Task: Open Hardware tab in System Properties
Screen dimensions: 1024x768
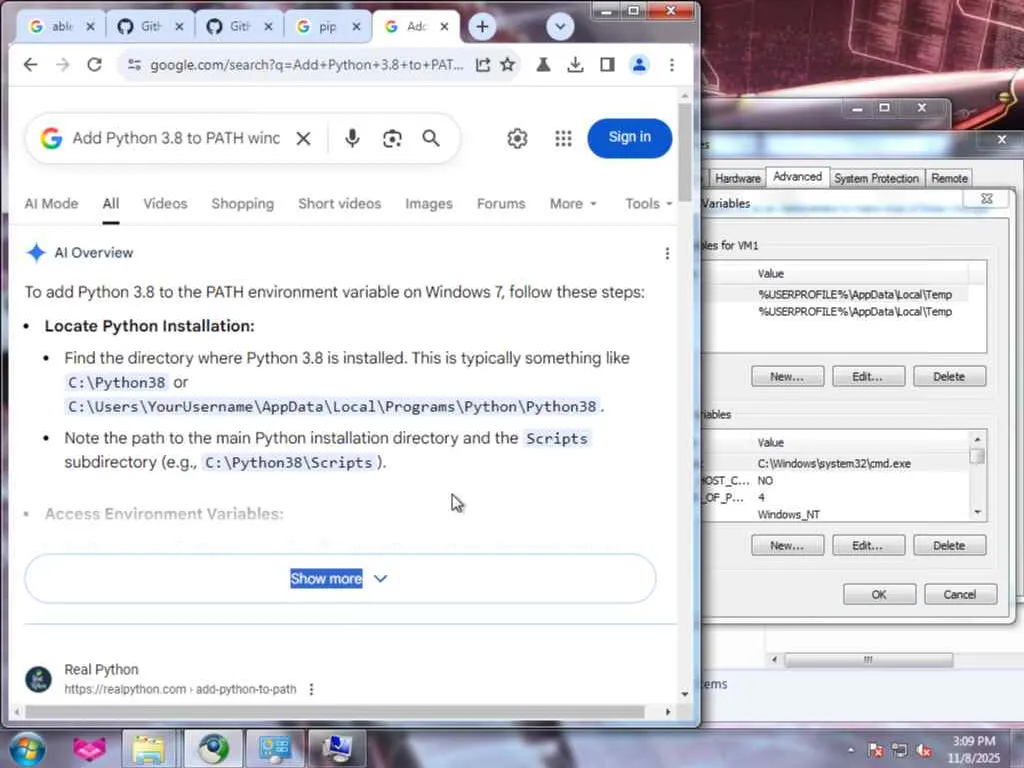Action: [x=737, y=178]
